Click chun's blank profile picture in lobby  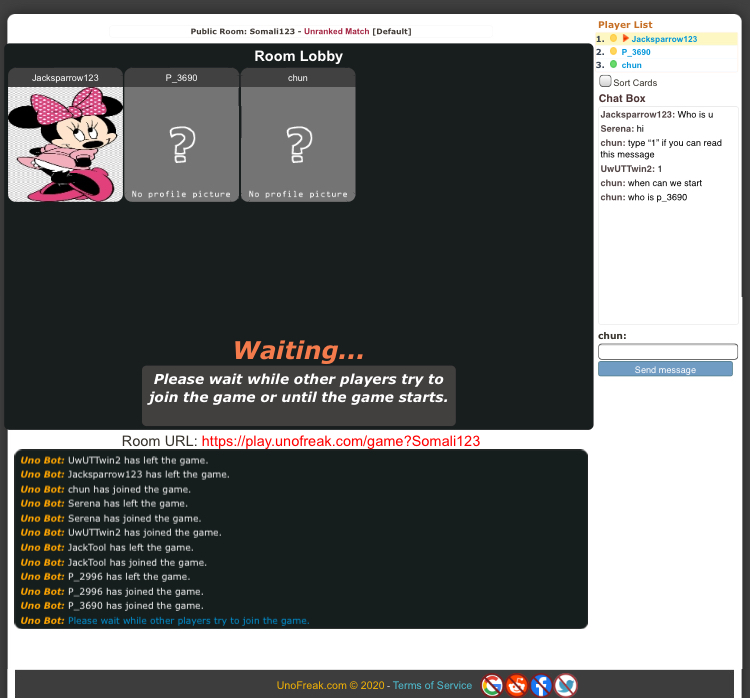(x=298, y=144)
